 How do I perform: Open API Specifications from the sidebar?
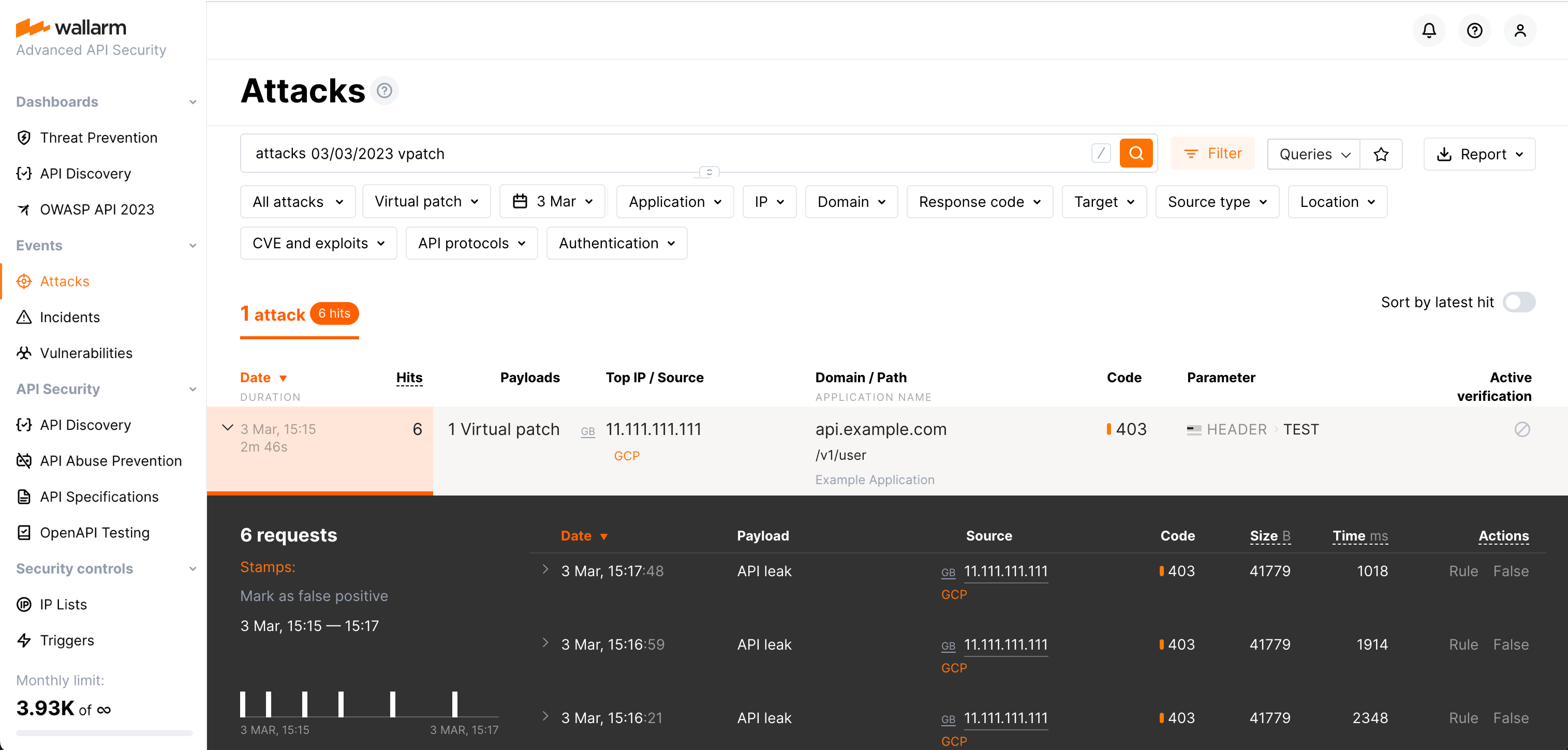(99, 497)
